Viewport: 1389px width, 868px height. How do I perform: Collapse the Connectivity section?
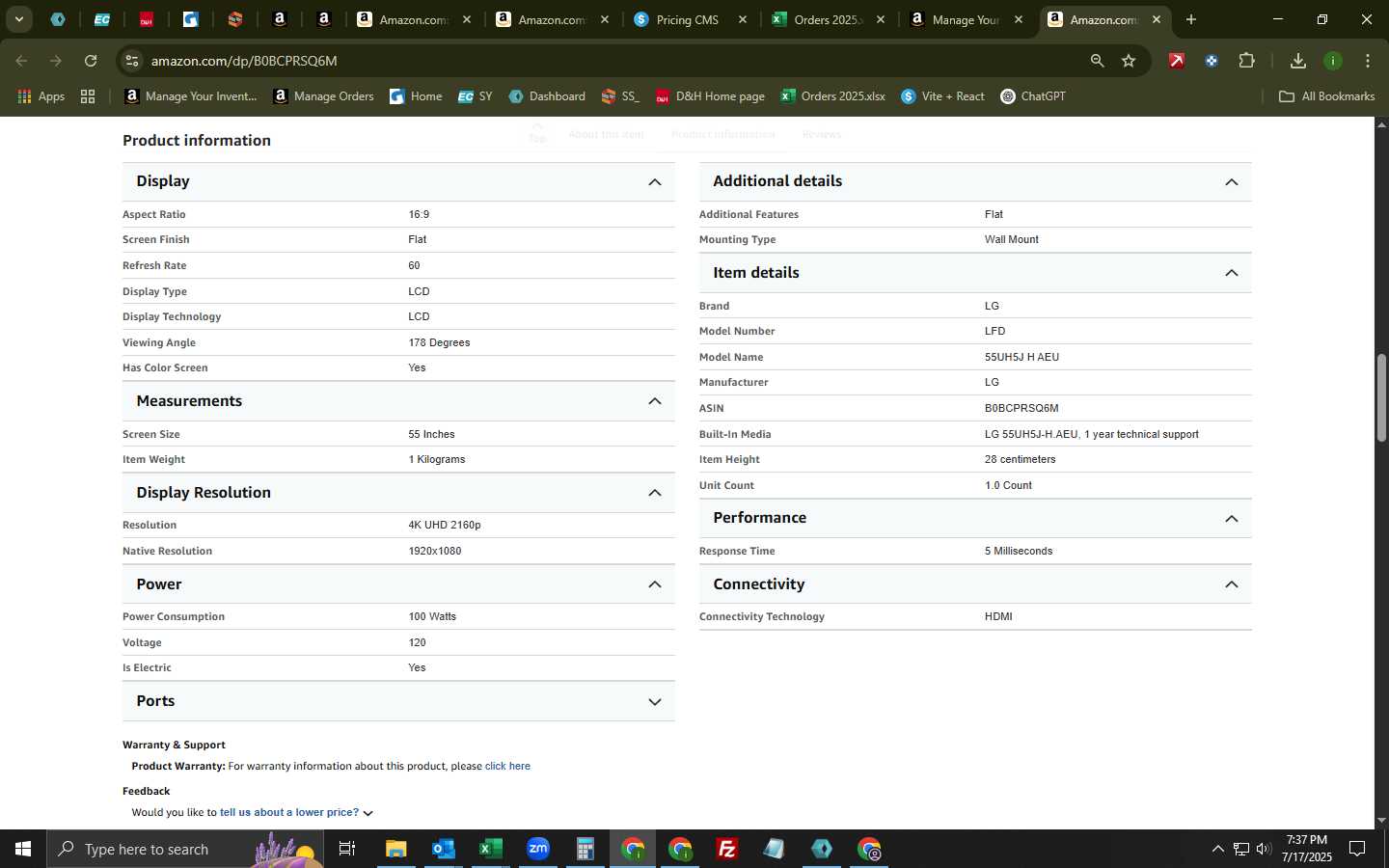coord(1232,584)
